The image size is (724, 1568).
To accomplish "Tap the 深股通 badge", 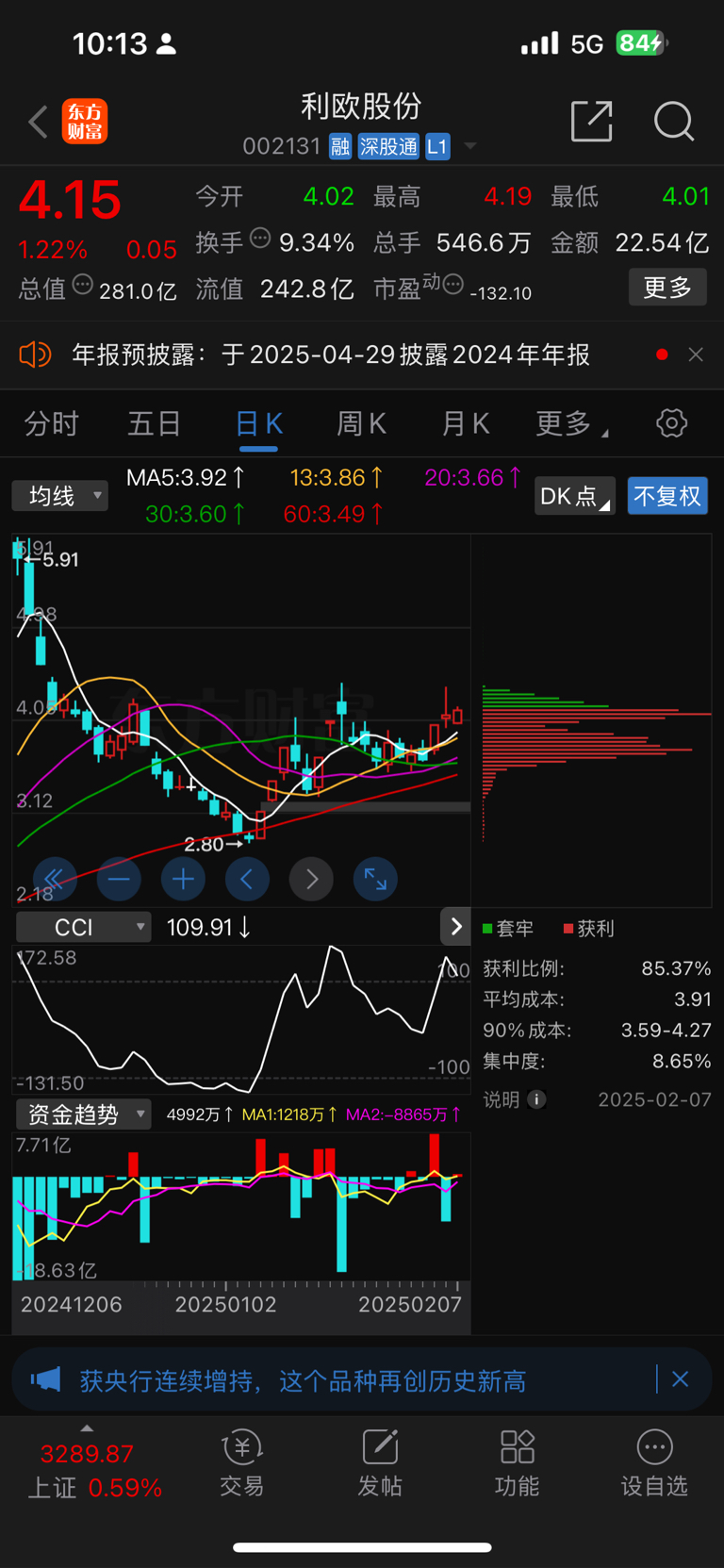I will click(388, 147).
